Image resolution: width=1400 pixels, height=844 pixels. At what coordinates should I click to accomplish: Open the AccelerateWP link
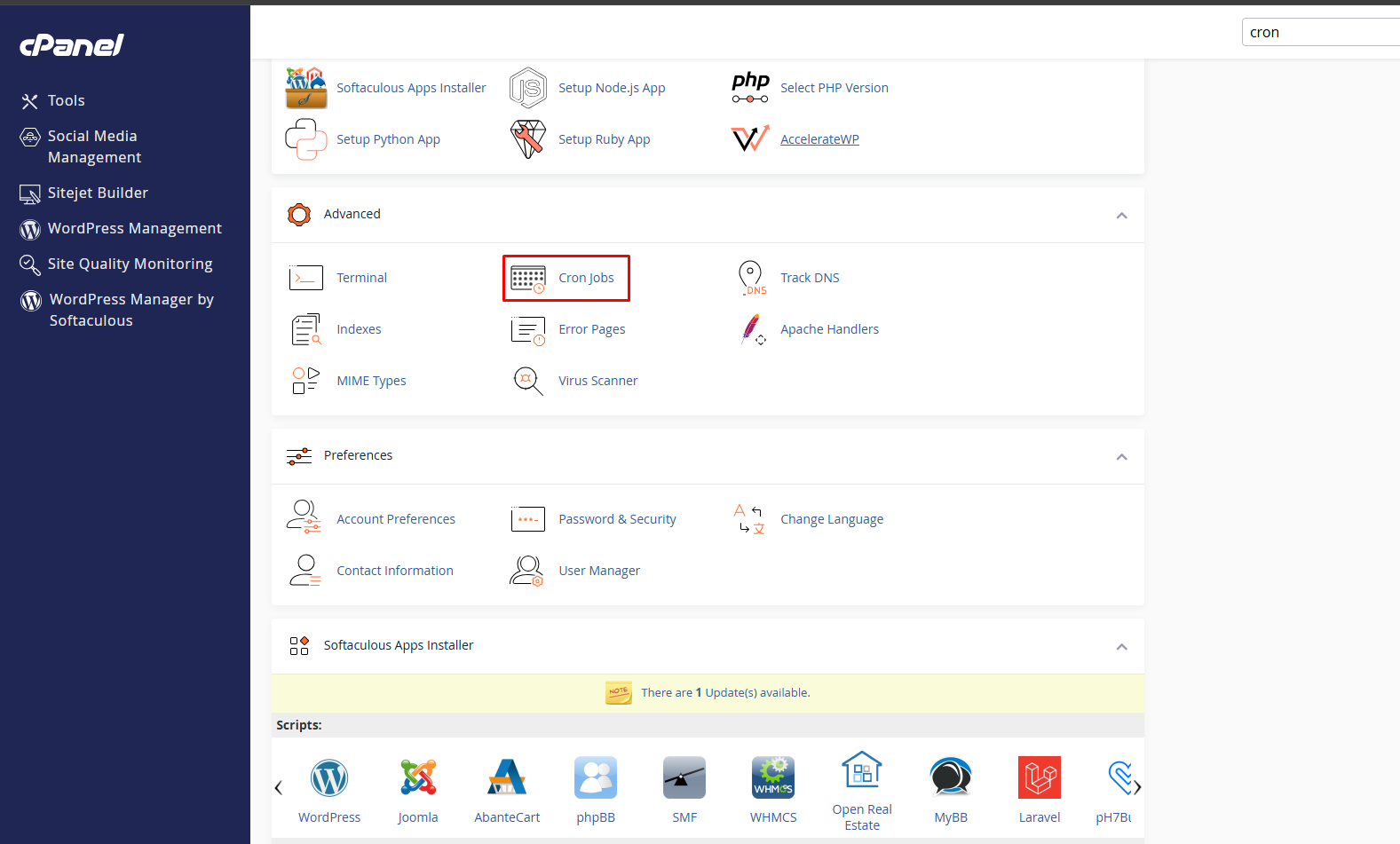(x=819, y=139)
